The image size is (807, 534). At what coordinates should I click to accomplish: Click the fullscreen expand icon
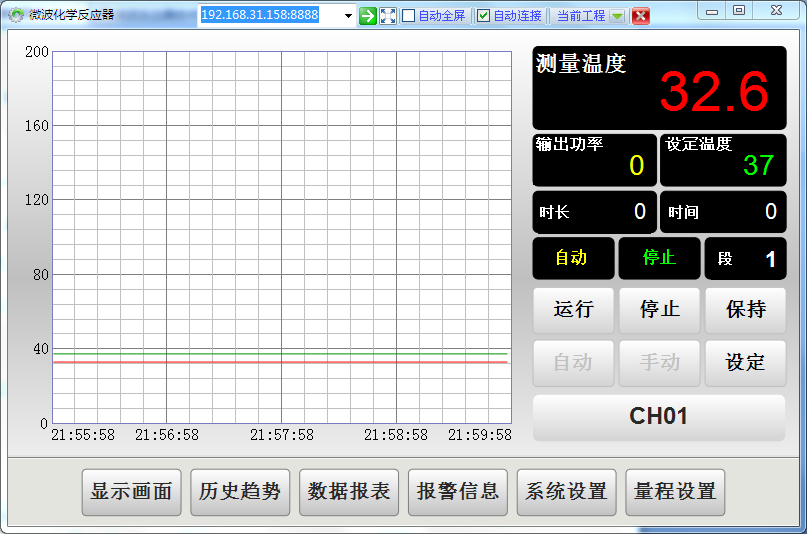pos(388,16)
